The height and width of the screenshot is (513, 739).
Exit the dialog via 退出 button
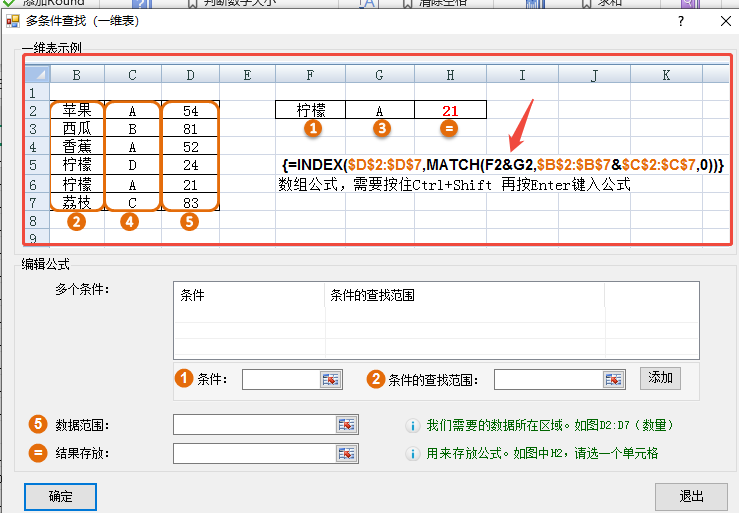[691, 496]
